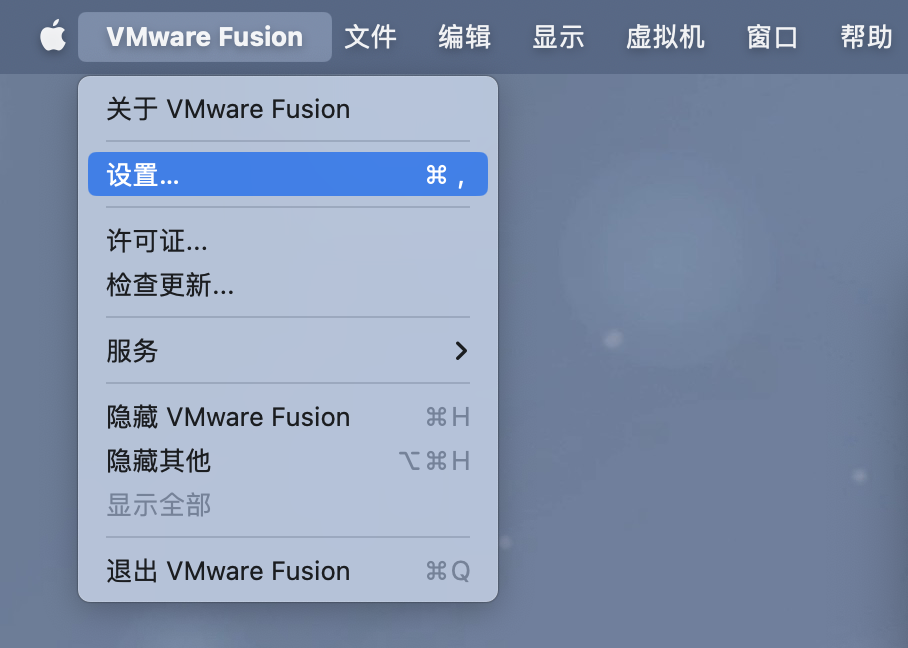Click 检查更新... to check updates
Viewport: 908px width, 648px height.
pyautogui.click(x=170, y=286)
